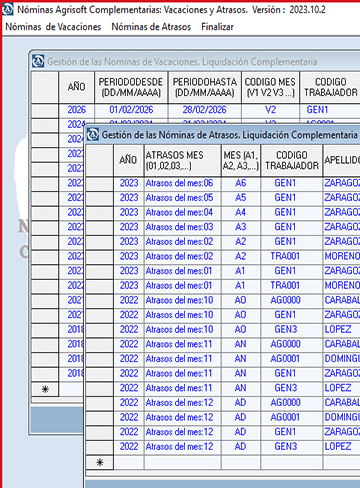The height and width of the screenshot is (488, 360).
Task: Select TRA001 cell in the A2 row
Action: [x=292, y=256]
